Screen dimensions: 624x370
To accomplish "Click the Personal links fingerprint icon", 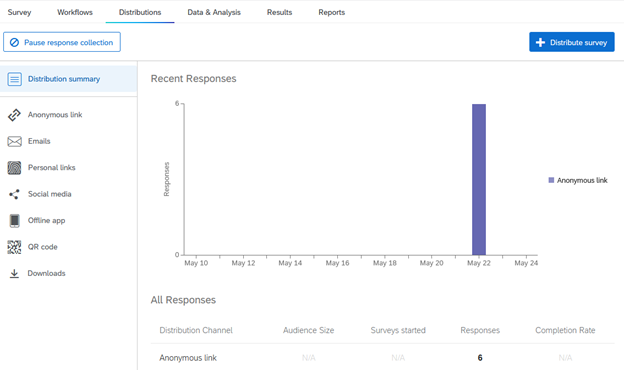I will 14,168.
